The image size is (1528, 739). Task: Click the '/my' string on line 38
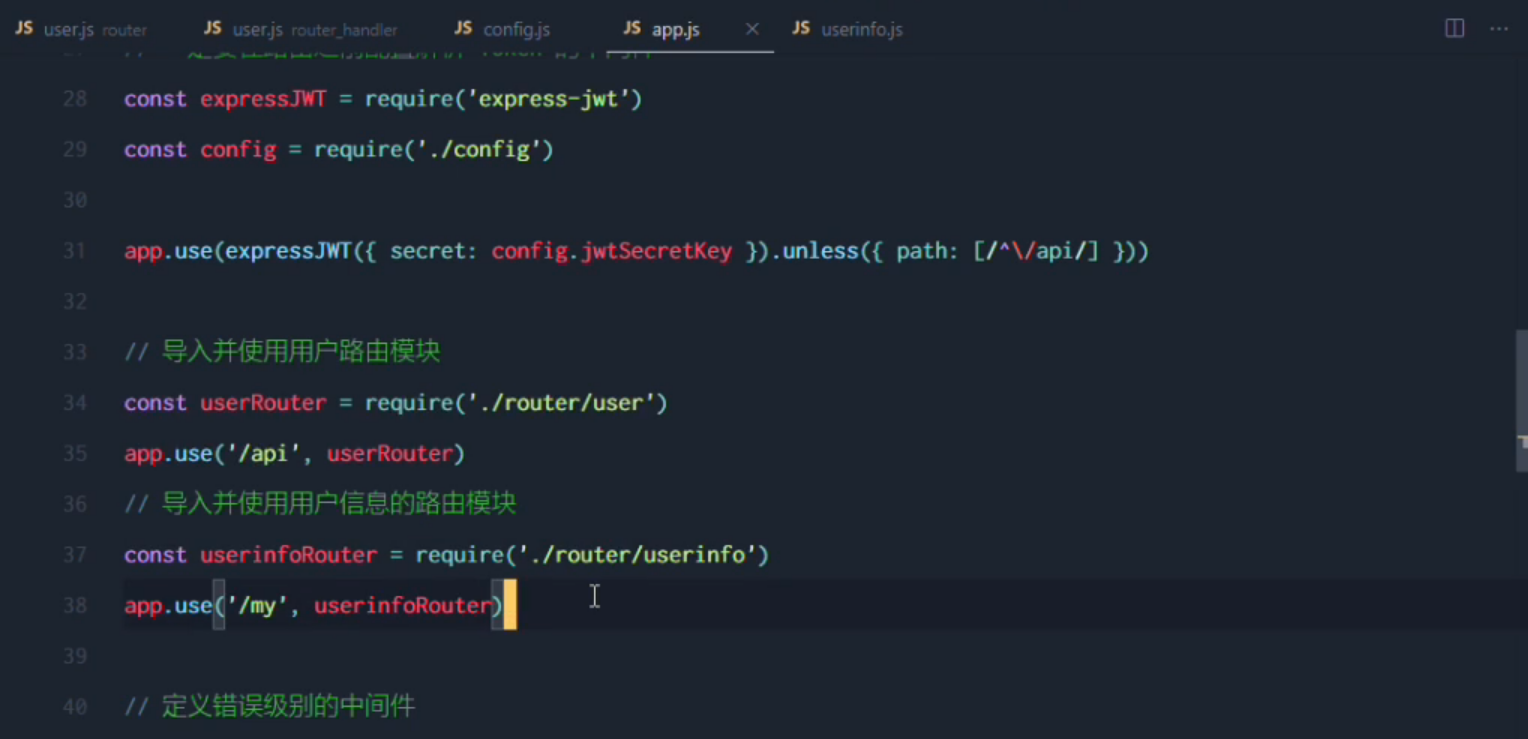257,606
